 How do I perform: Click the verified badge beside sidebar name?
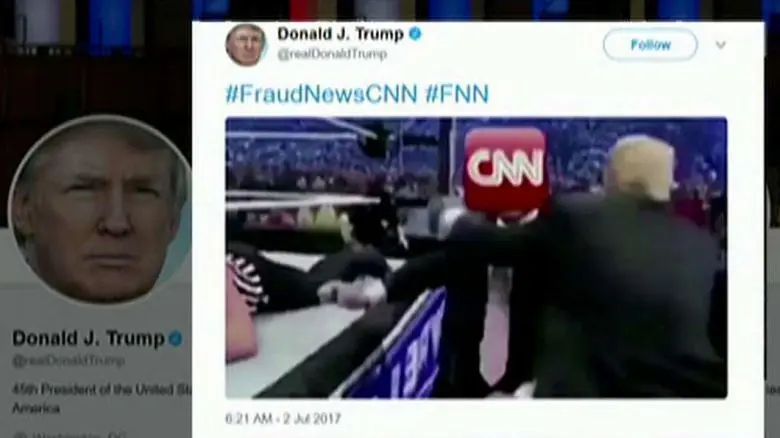point(175,339)
